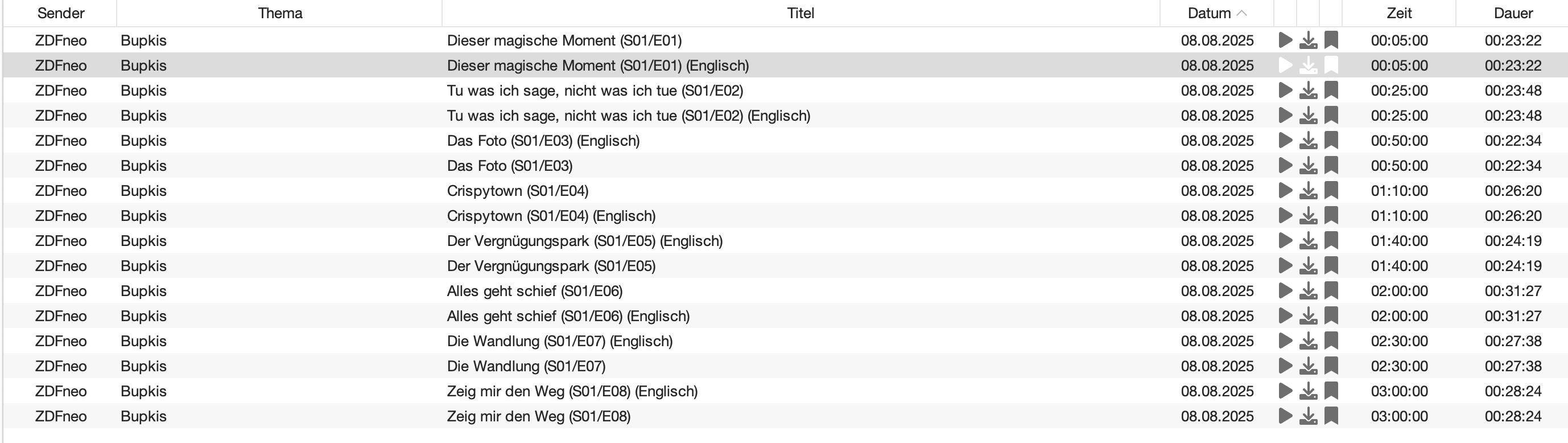Download Crispytown (S01/E04) (Englisch)
Image resolution: width=1568 pixels, height=443 pixels.
(1308, 216)
